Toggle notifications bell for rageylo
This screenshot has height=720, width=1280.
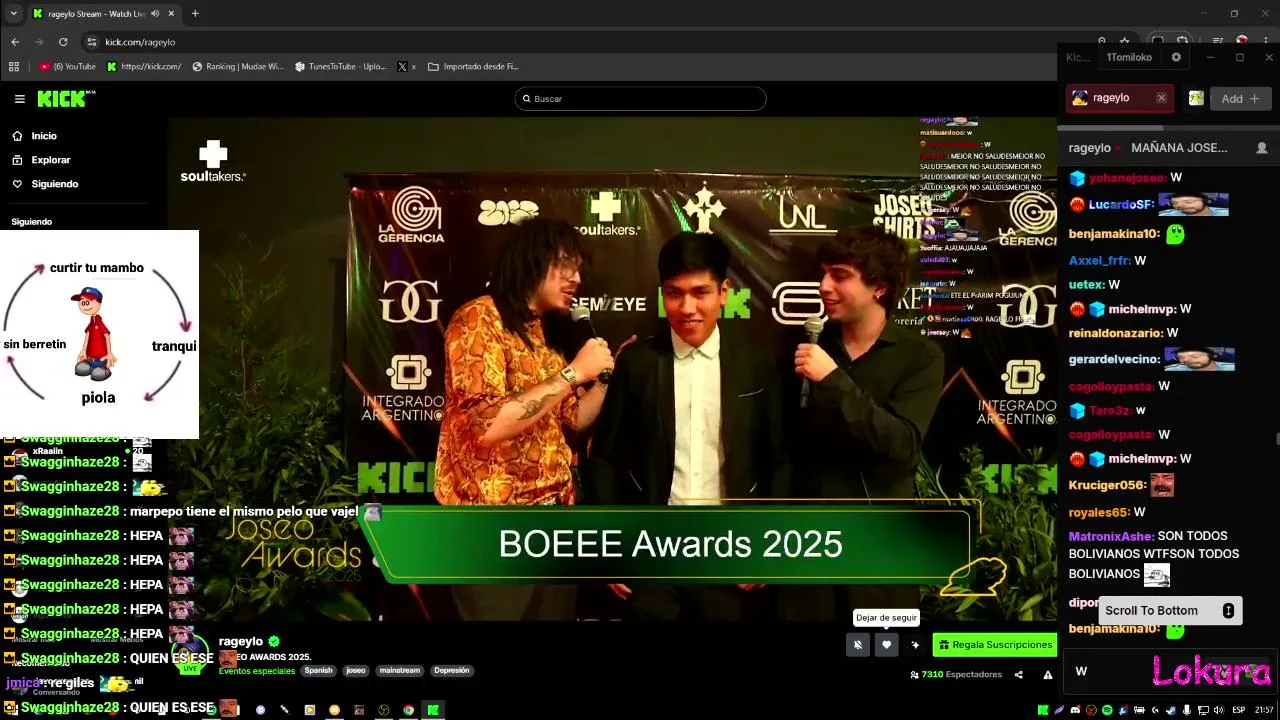[857, 645]
